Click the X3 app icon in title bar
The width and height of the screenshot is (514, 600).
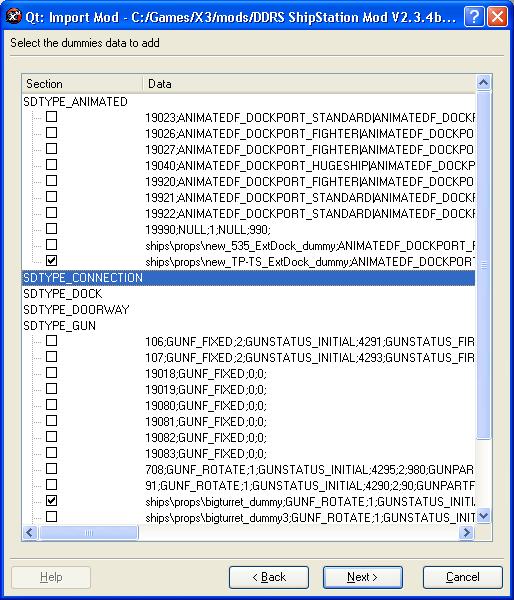click(x=13, y=17)
